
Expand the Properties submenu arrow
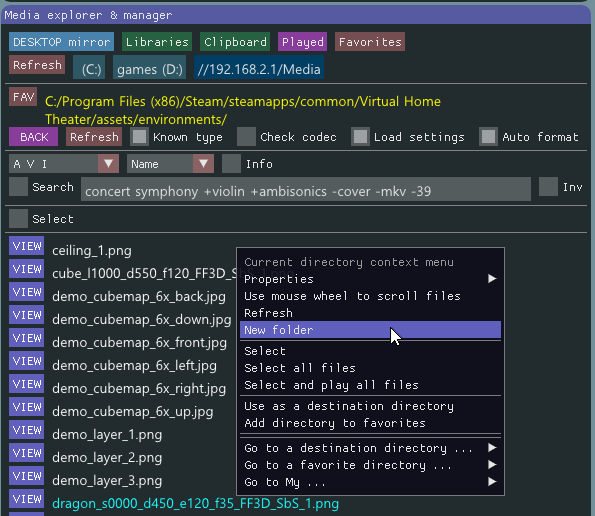coord(492,279)
